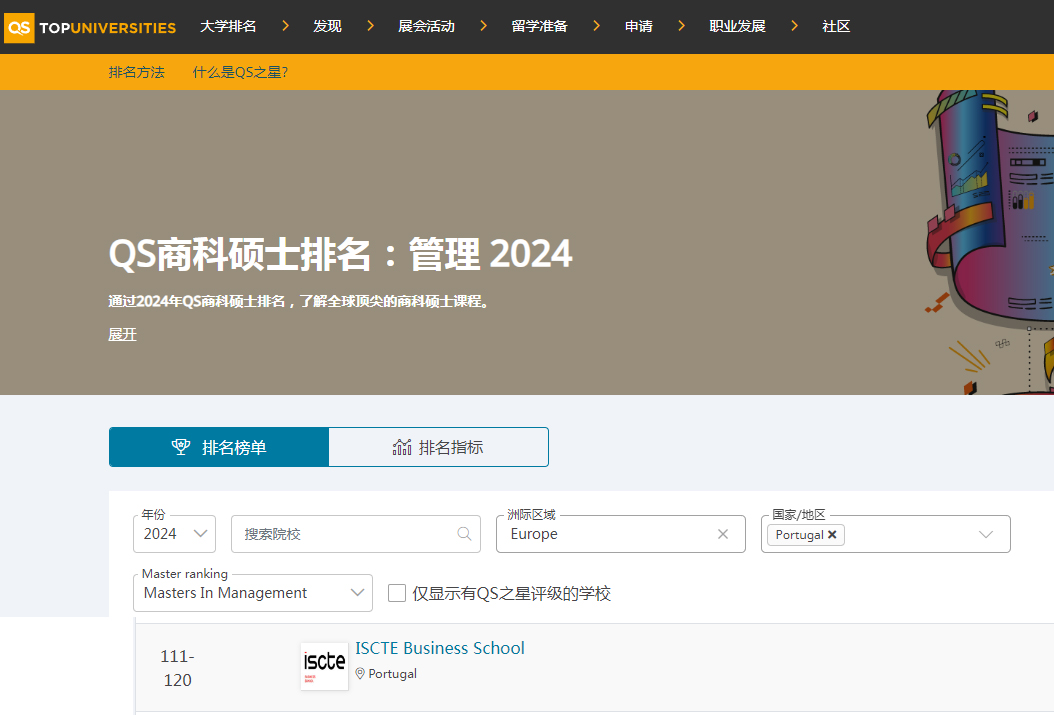Click the 111-120 rank text
This screenshot has width=1054, height=715.
click(177, 668)
